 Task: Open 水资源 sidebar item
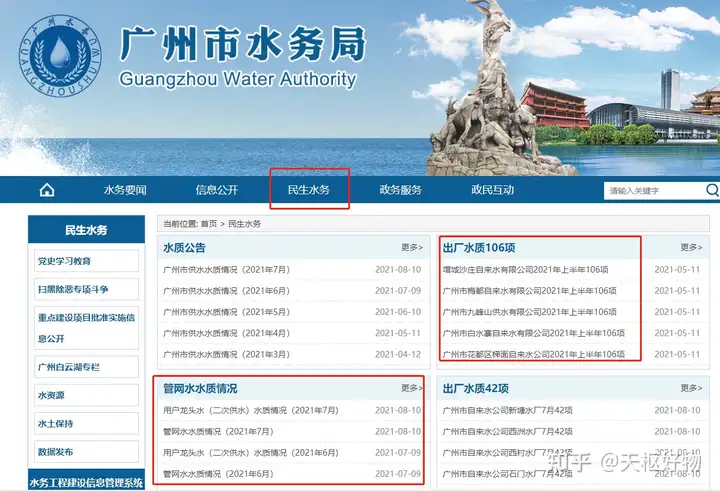(86, 395)
